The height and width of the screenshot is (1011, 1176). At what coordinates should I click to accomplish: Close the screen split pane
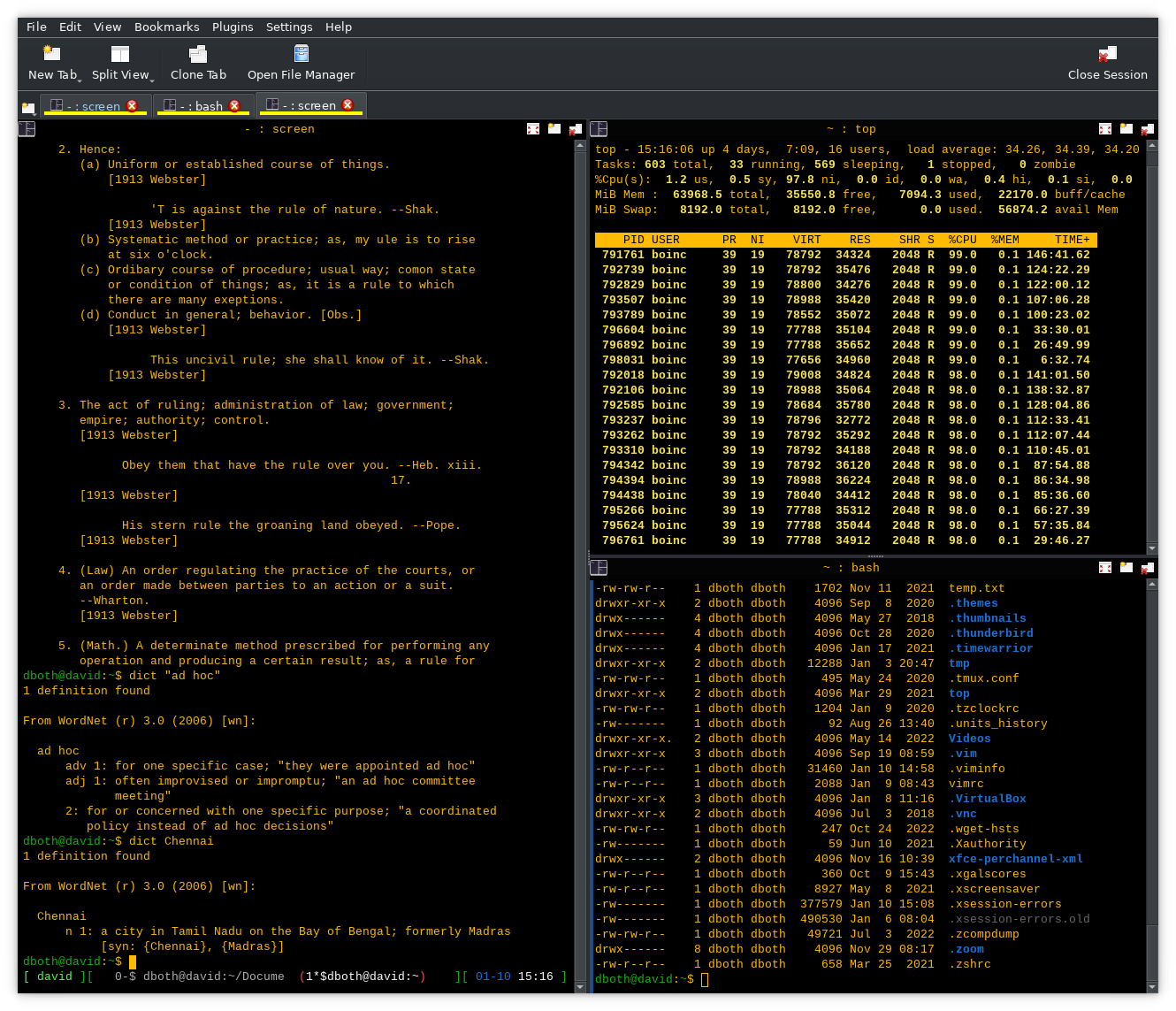(576, 129)
